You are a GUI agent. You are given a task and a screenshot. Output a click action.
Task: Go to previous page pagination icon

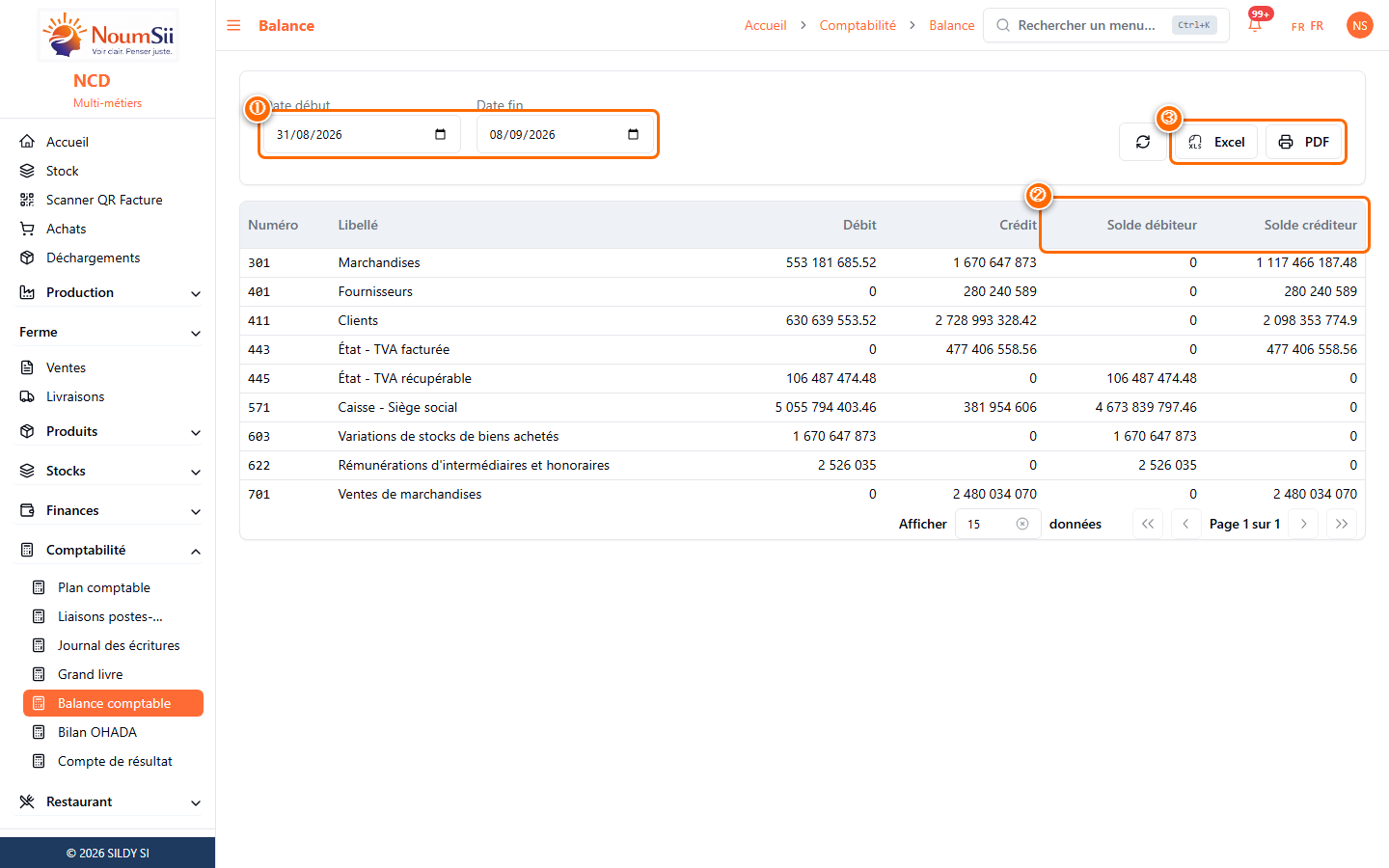click(x=1185, y=524)
